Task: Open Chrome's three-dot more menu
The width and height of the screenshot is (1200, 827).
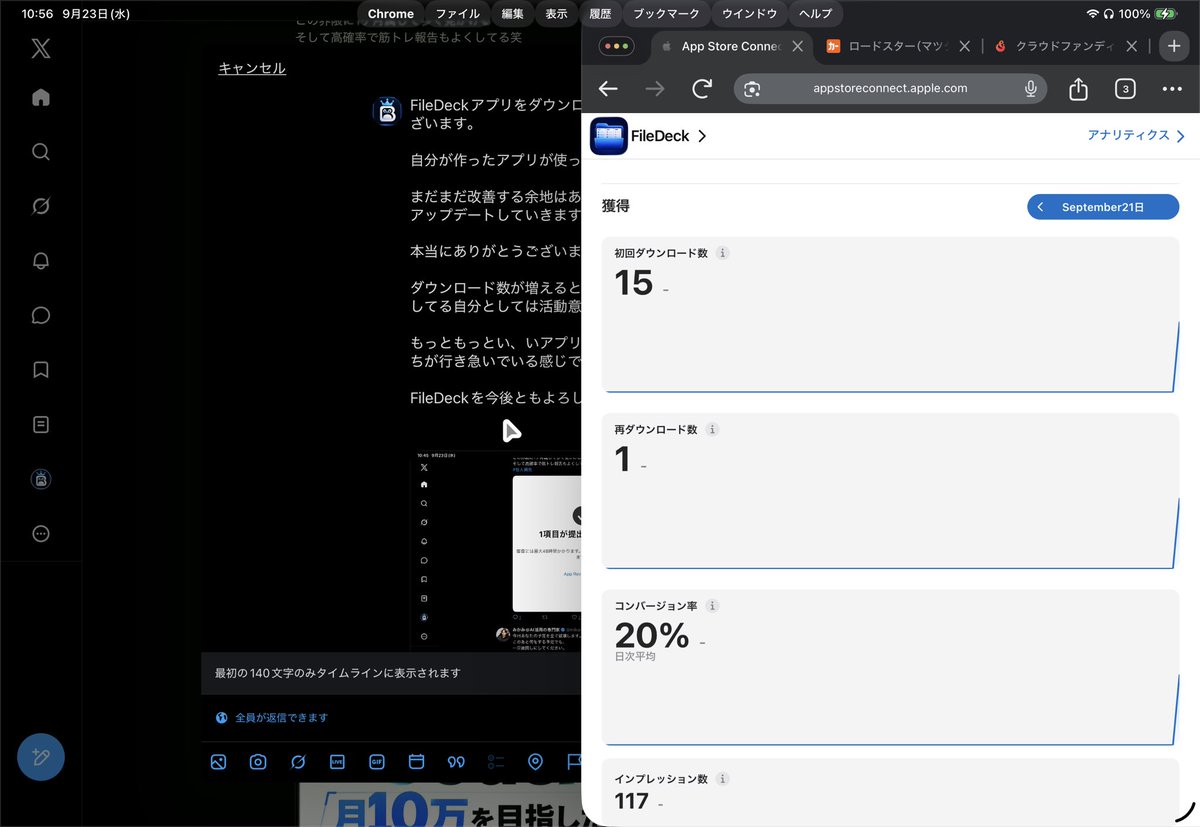Action: click(1172, 89)
